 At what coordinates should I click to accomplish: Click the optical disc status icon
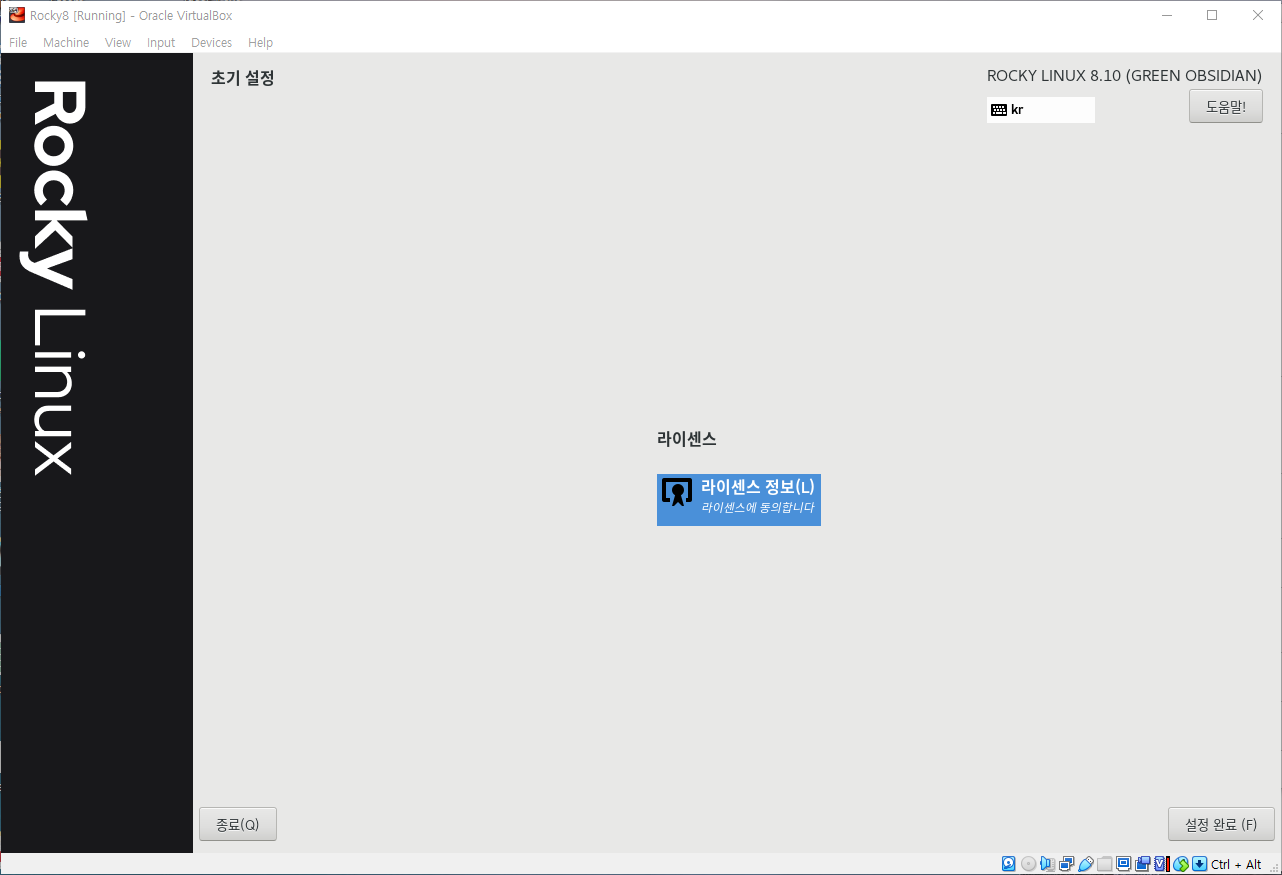(x=1028, y=864)
